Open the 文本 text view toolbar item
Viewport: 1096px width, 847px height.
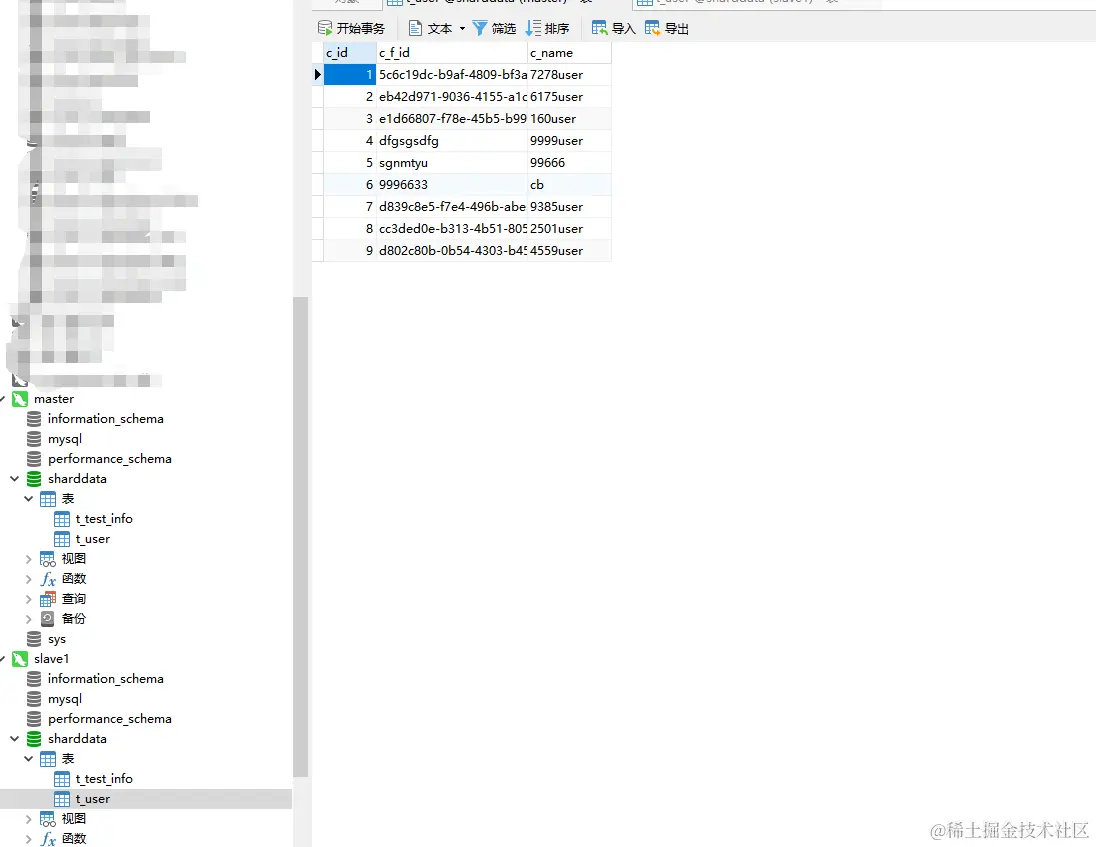431,28
